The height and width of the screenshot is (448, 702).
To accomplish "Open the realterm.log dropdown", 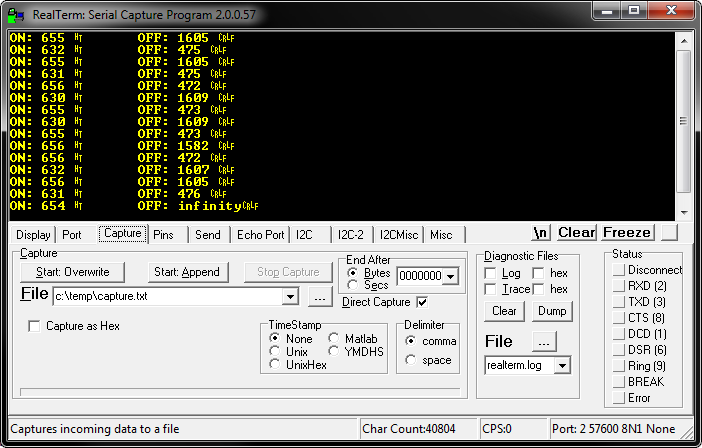I will click(x=562, y=366).
